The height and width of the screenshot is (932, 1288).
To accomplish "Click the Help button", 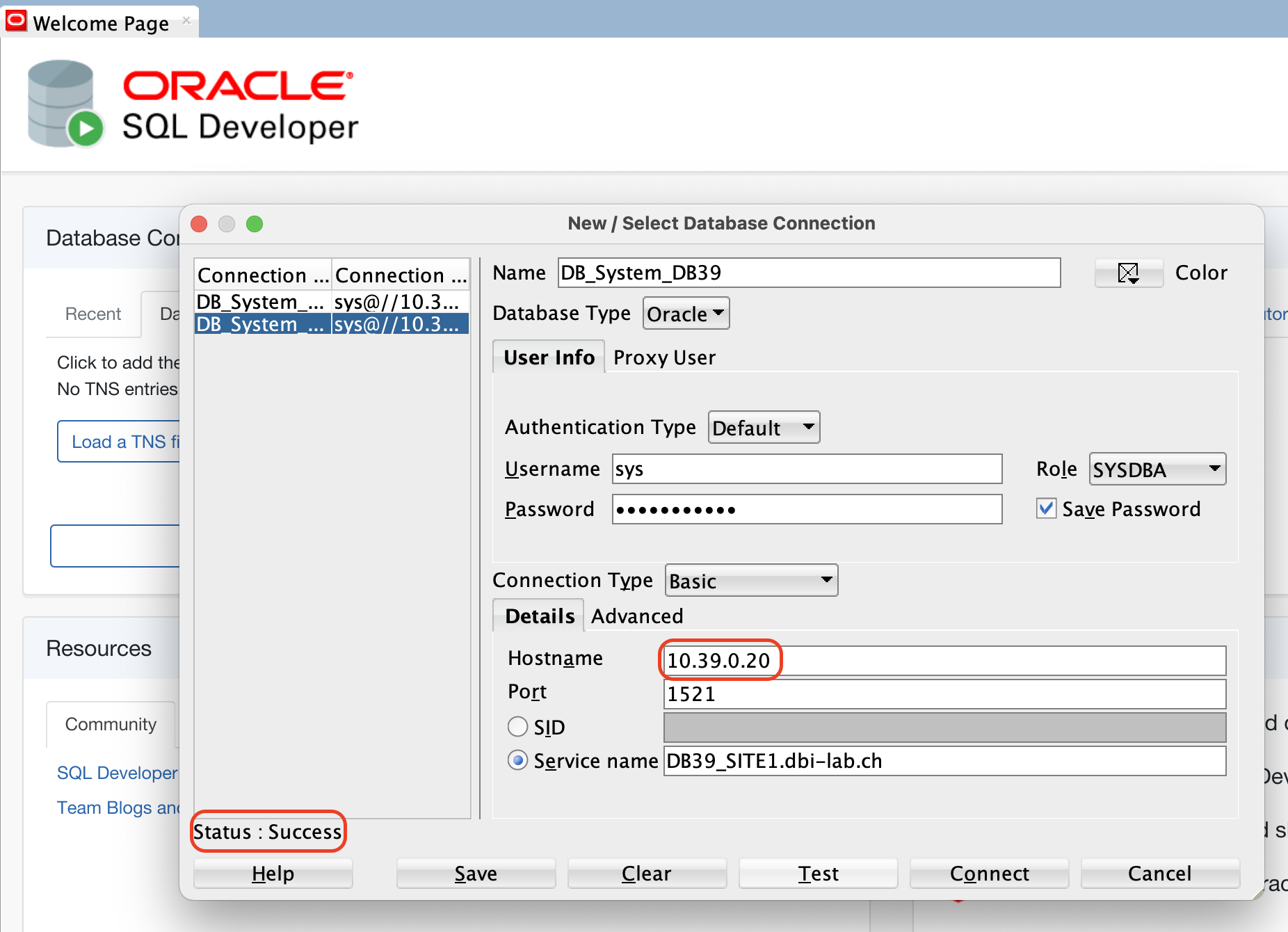I will pos(273,873).
